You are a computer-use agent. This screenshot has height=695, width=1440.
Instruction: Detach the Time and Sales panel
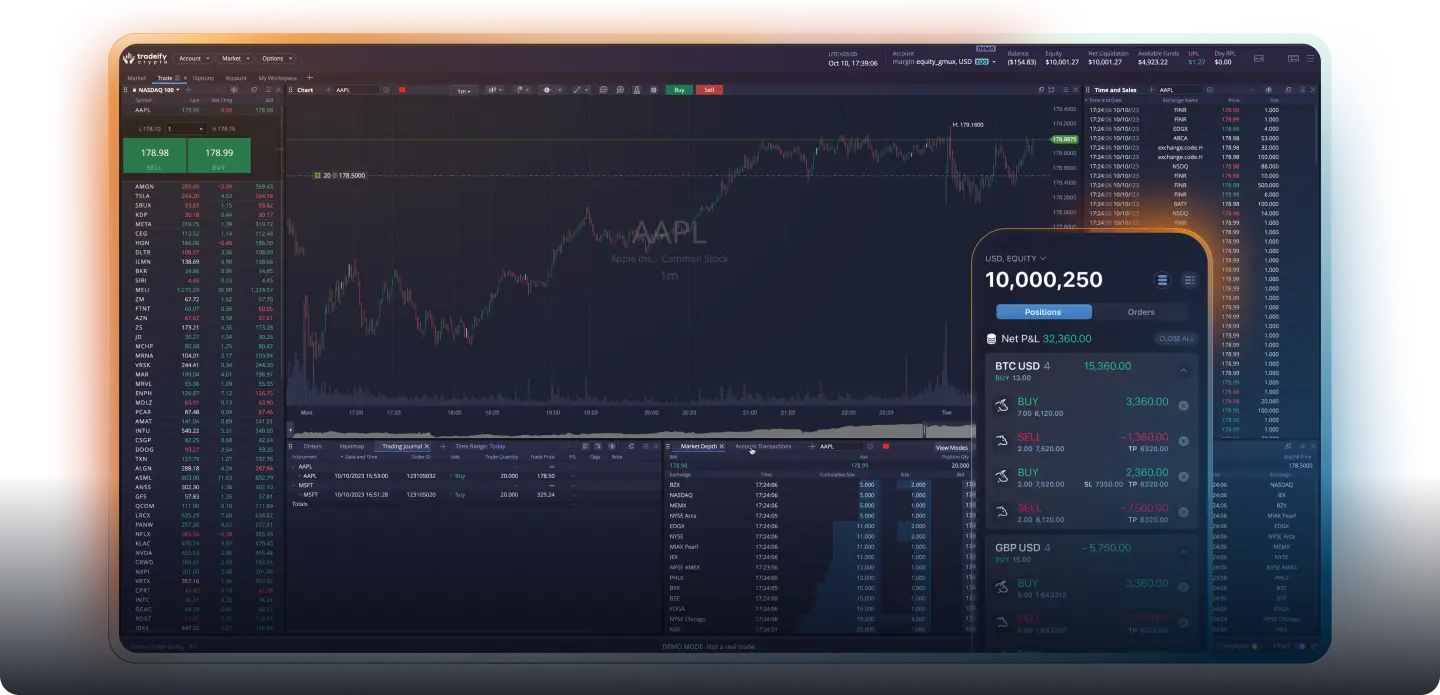(x=1288, y=90)
